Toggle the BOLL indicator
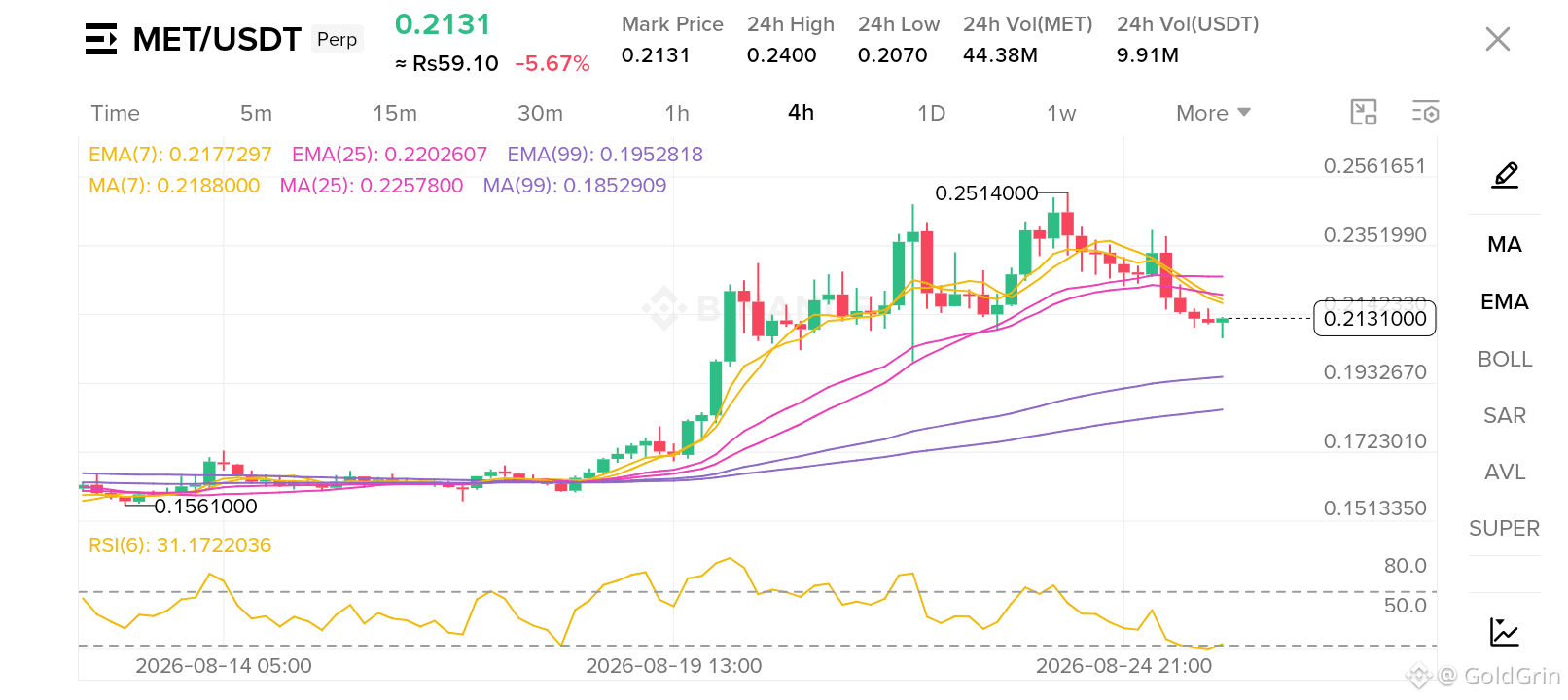This screenshot has width=1568, height=700. (x=1505, y=360)
